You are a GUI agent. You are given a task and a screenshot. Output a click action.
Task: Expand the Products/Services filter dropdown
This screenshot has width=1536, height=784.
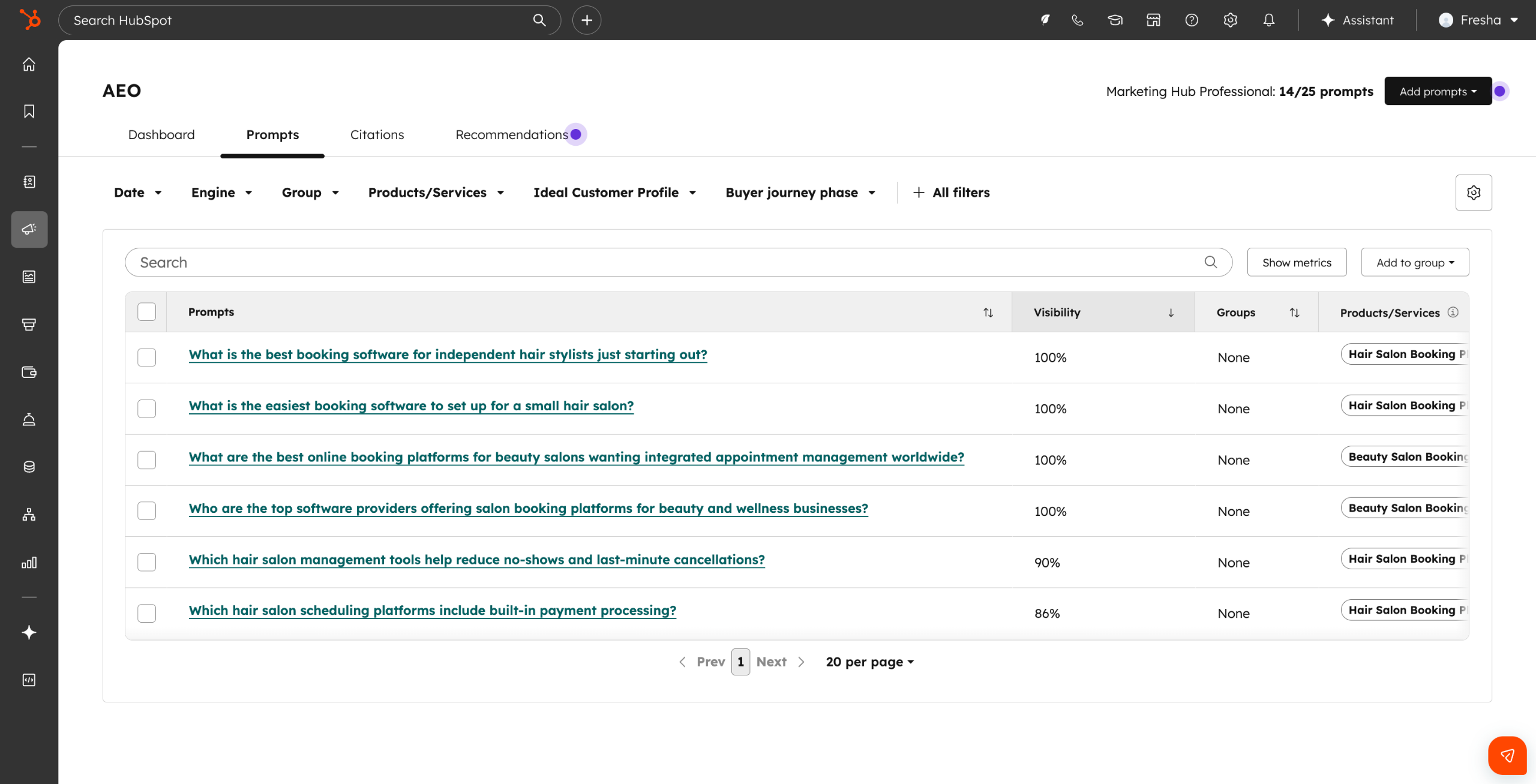click(436, 193)
